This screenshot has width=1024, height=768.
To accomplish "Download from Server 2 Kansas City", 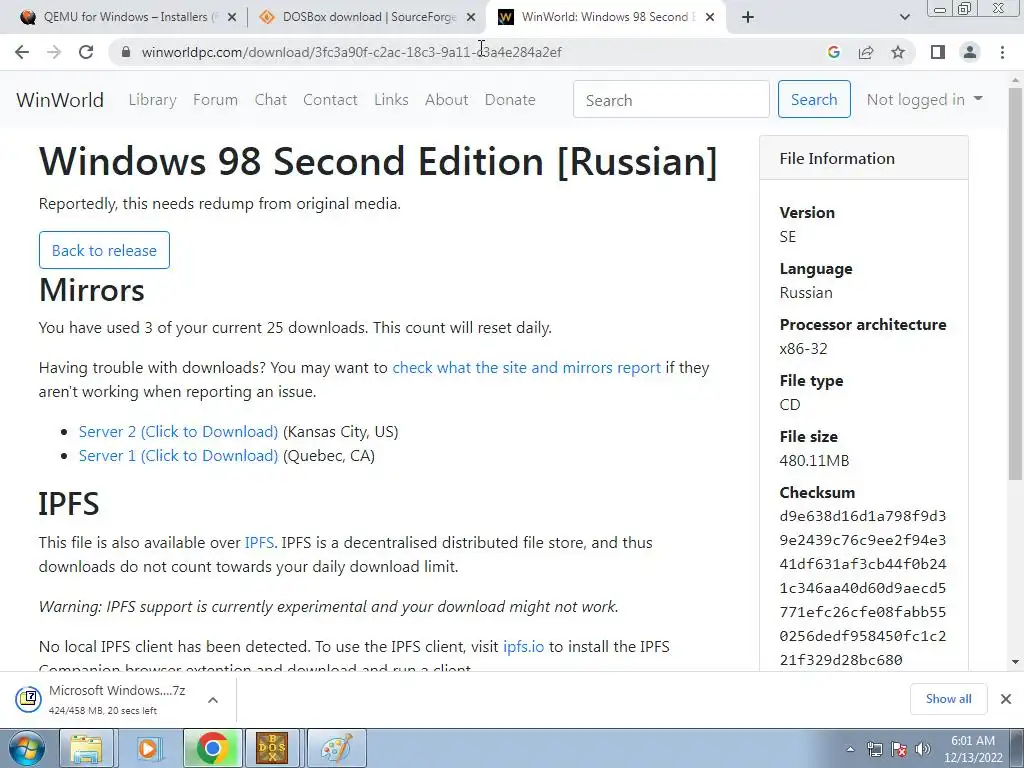I will [178, 432].
